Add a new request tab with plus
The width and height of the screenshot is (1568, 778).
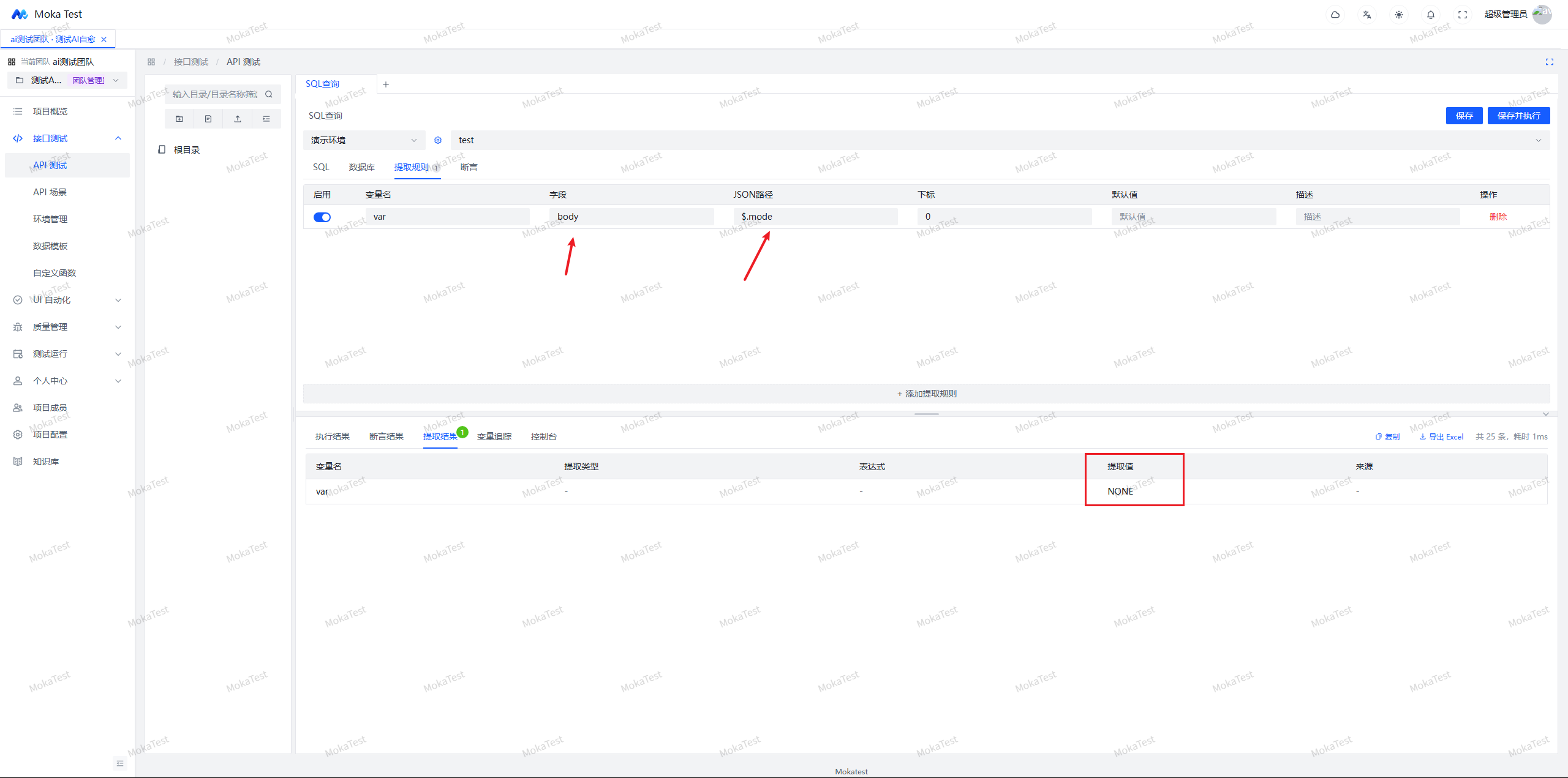386,84
